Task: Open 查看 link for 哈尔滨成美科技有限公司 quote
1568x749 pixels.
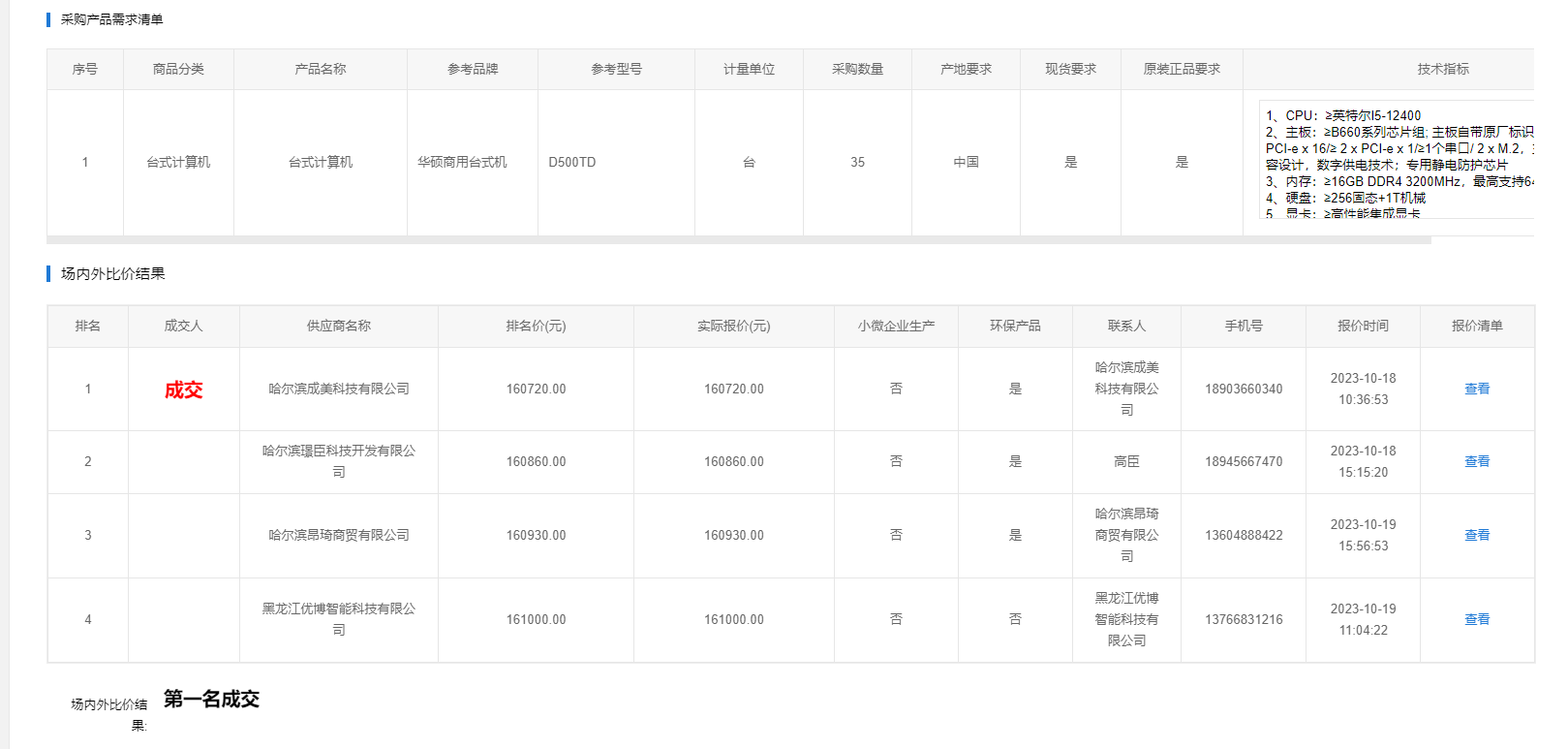Action: point(1476,389)
